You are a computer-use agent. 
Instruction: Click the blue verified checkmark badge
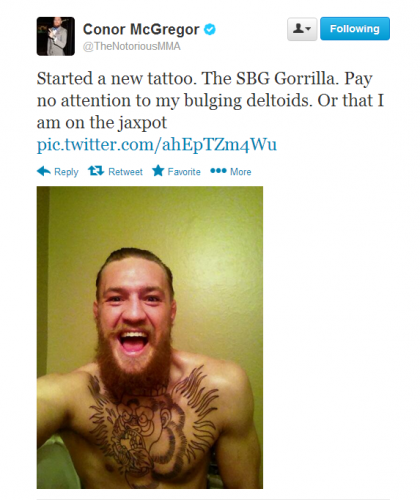pyautogui.click(x=210, y=29)
